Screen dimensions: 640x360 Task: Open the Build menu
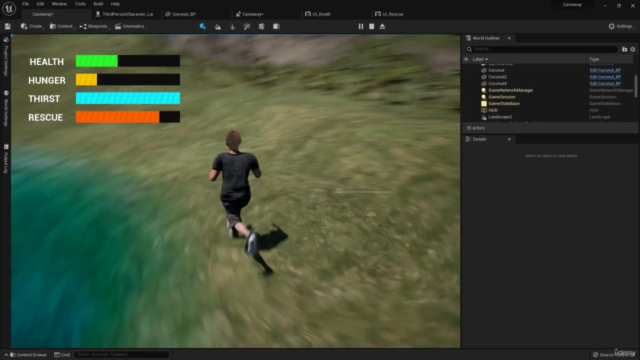pyautogui.click(x=98, y=4)
